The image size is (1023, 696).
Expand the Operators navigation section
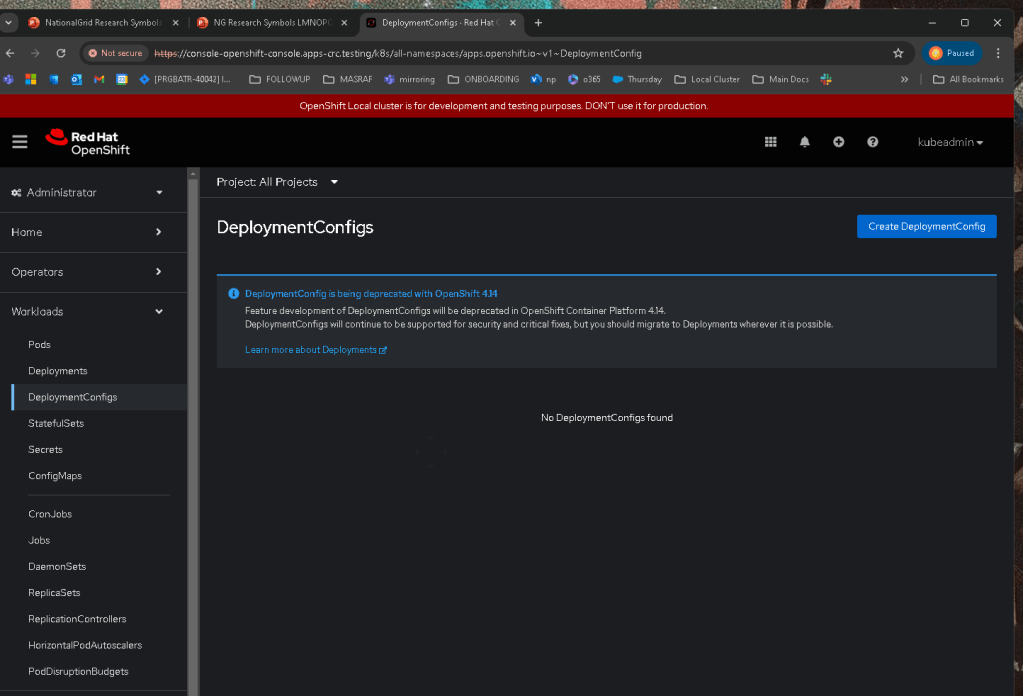point(87,272)
